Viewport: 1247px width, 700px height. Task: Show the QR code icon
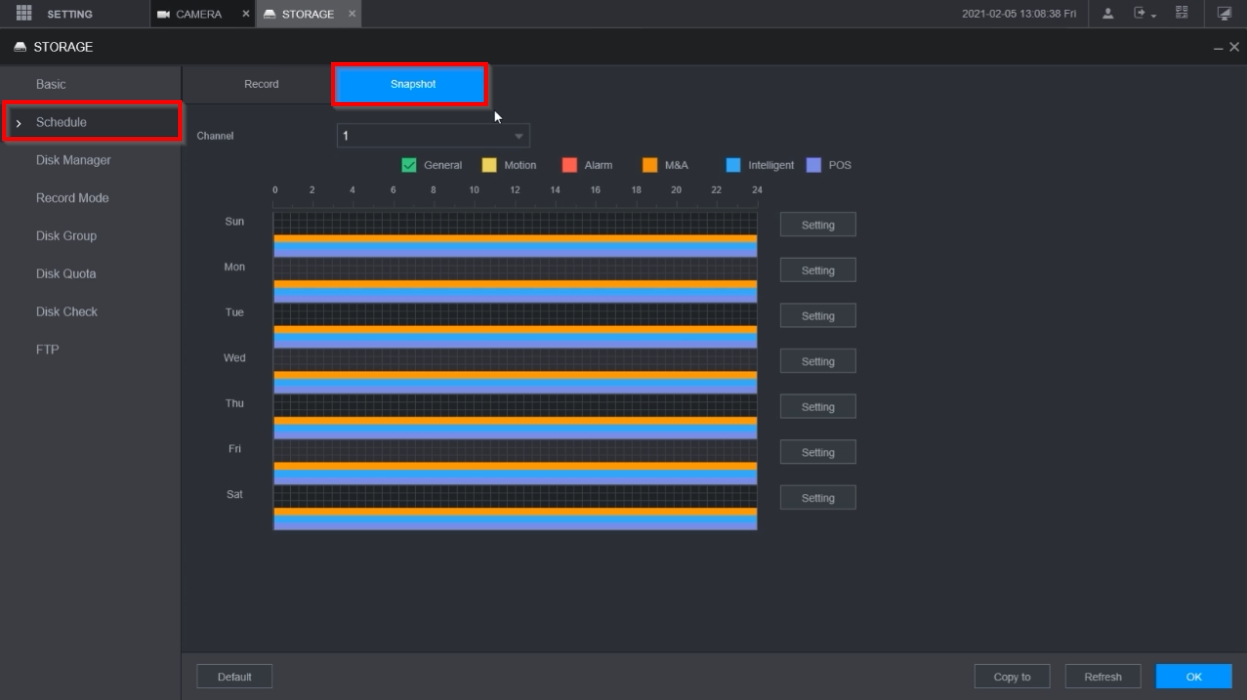[x=1182, y=14]
